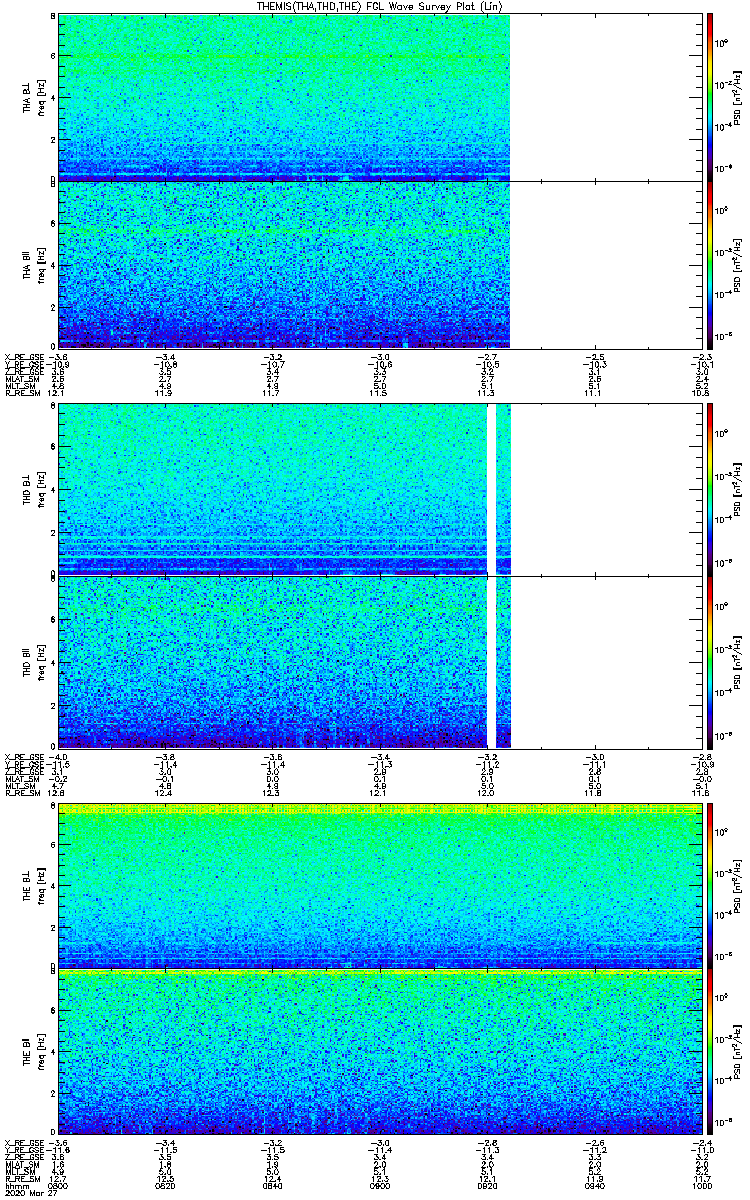Click the 0900 time tick label
The image size is (750, 1200).
click(380, 1186)
